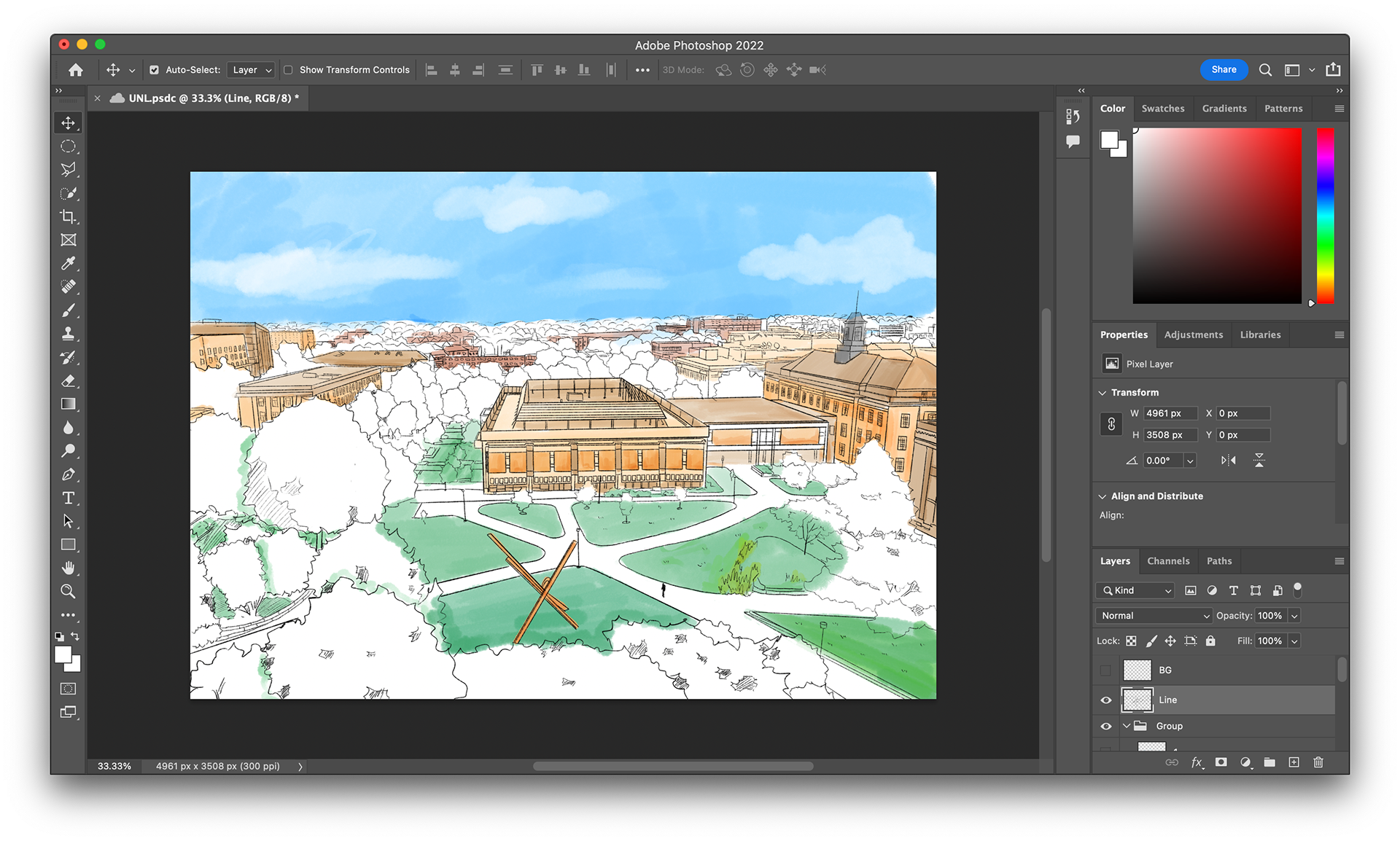Screen dimensions: 1400x841
Task: Open the Opacity dropdown arrow
Action: 1294,616
